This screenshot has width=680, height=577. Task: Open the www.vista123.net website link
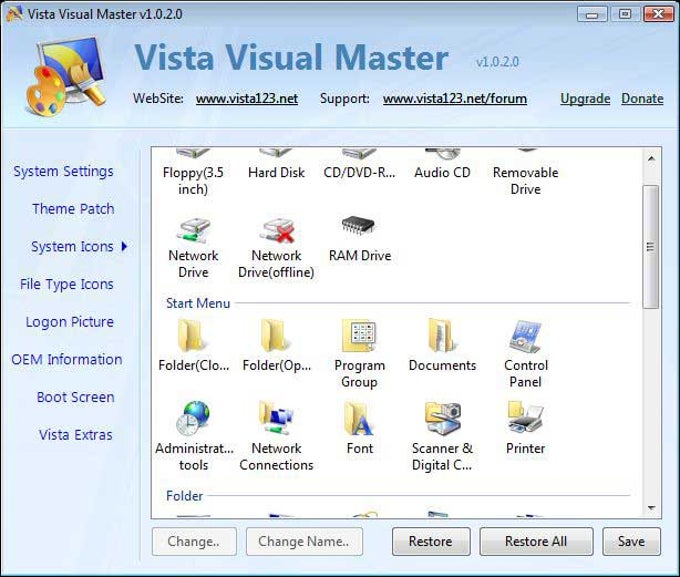tap(247, 99)
